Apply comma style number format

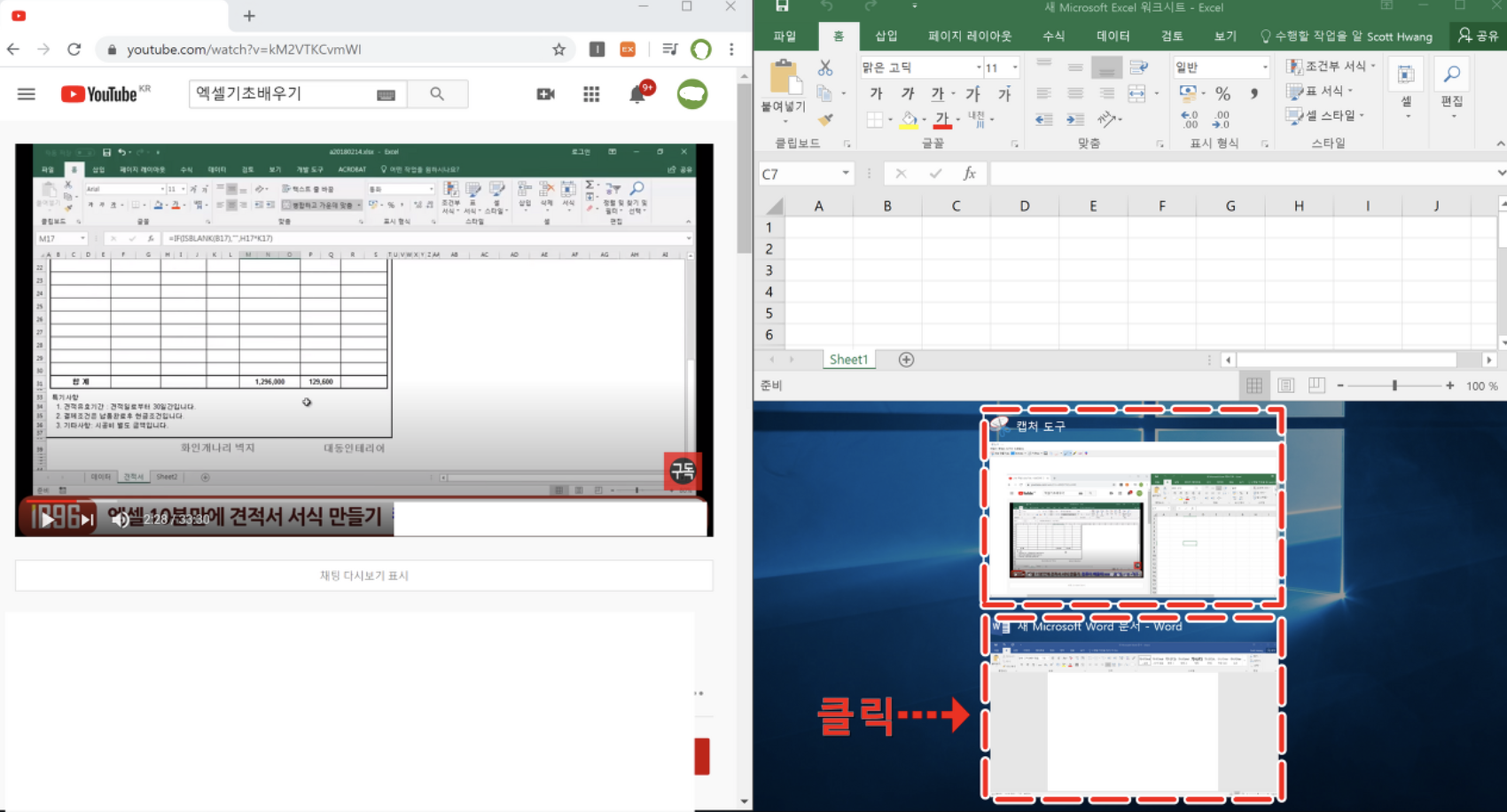(x=1253, y=93)
